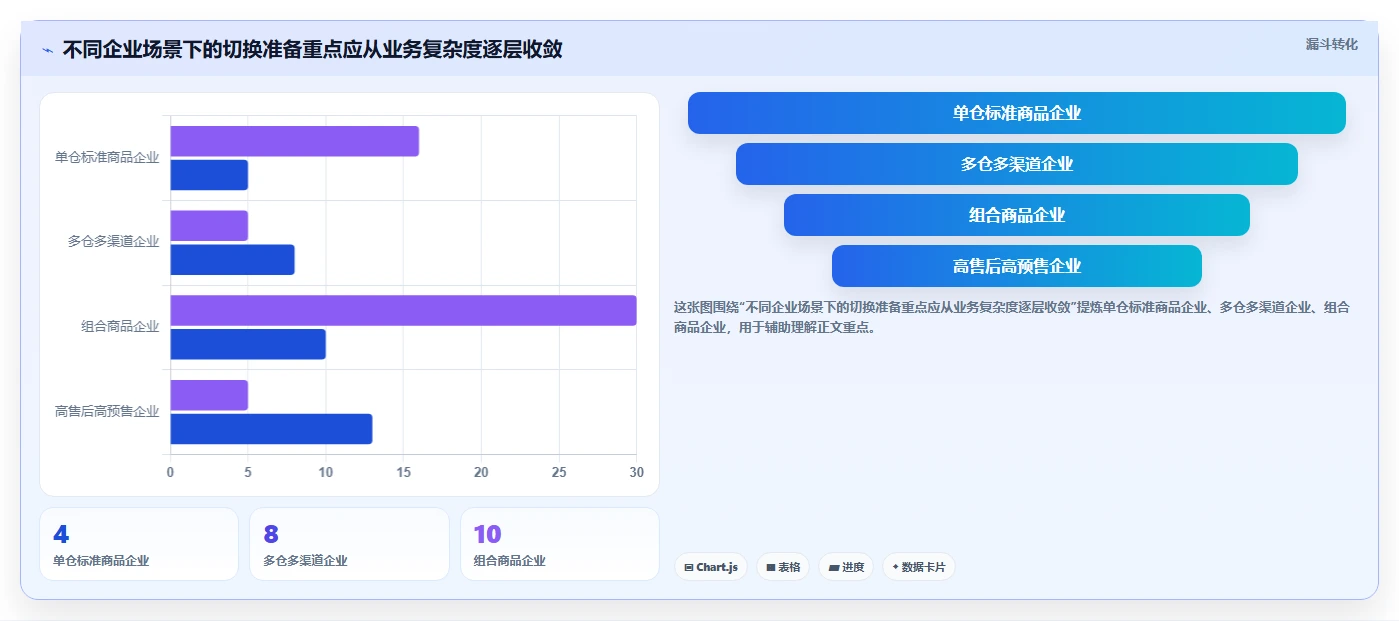Select the 高售后高预售企业 funnel stage

(1016, 266)
